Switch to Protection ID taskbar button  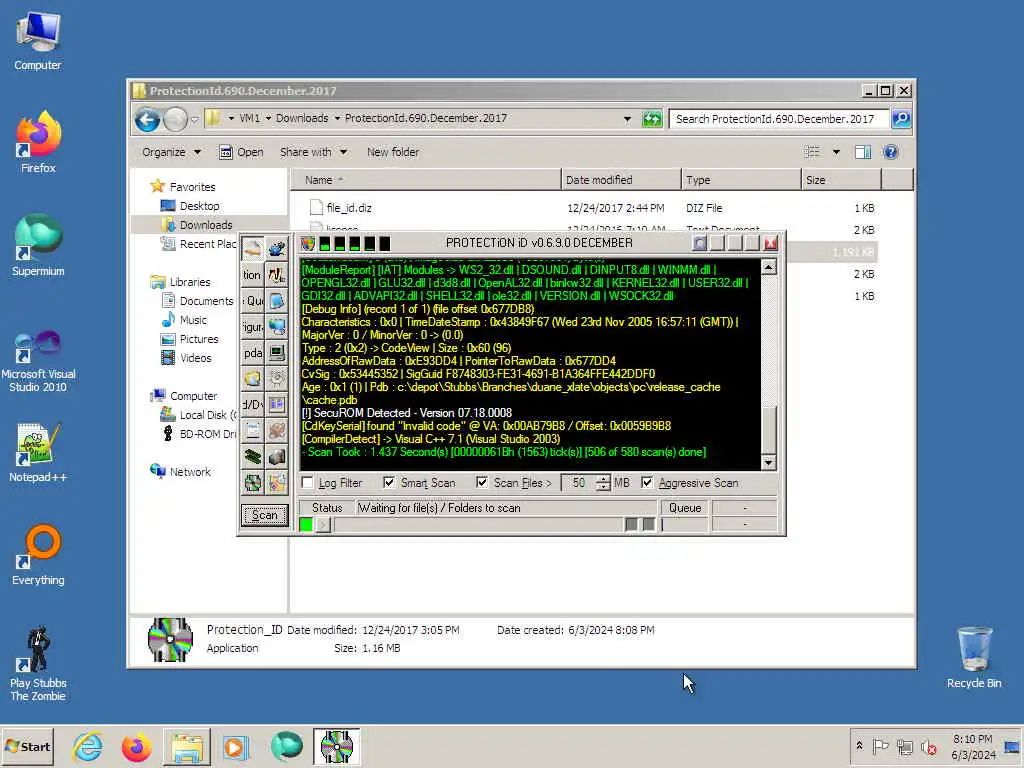[336, 746]
